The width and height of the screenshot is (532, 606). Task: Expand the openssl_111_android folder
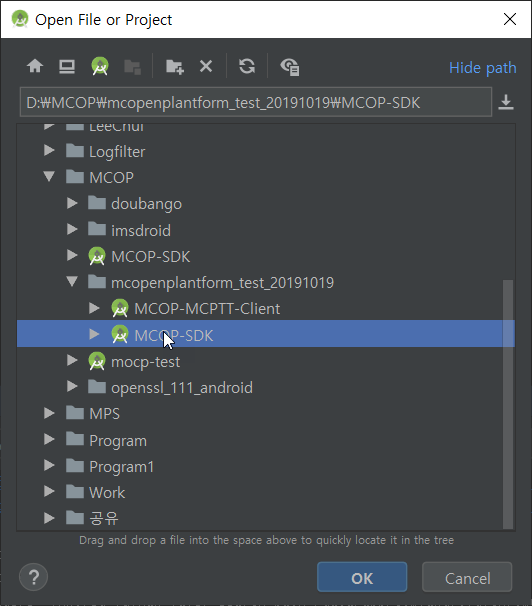(x=72, y=386)
